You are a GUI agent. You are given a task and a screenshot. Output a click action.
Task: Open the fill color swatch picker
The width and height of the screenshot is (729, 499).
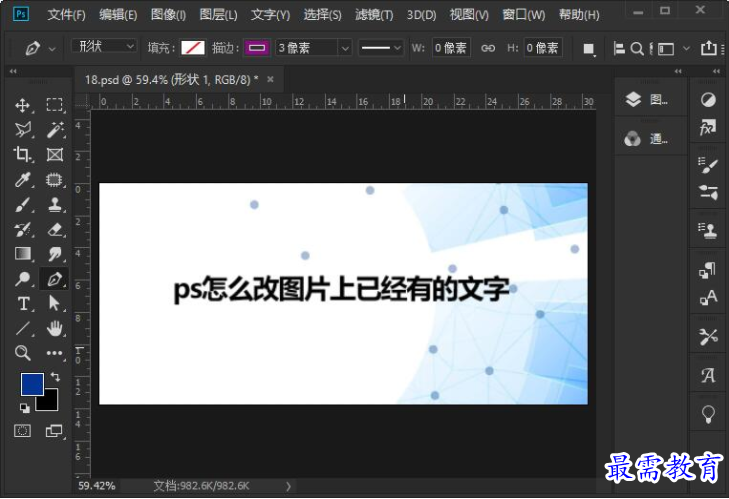pos(192,47)
